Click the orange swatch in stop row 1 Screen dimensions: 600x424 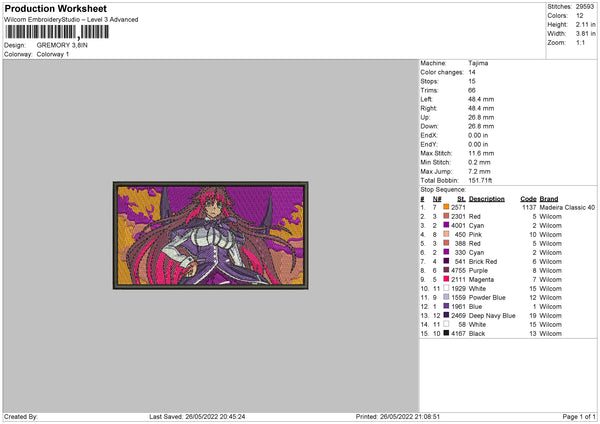(x=446, y=207)
